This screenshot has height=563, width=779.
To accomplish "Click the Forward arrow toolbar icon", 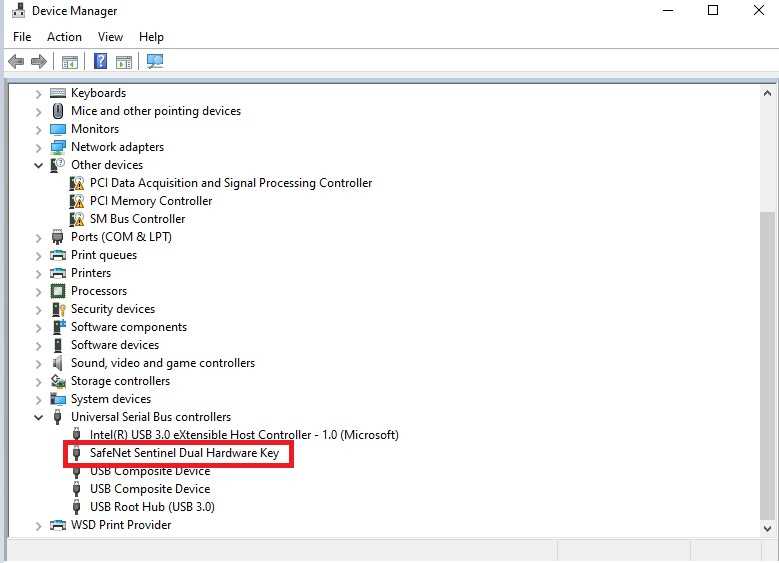I will click(39, 62).
